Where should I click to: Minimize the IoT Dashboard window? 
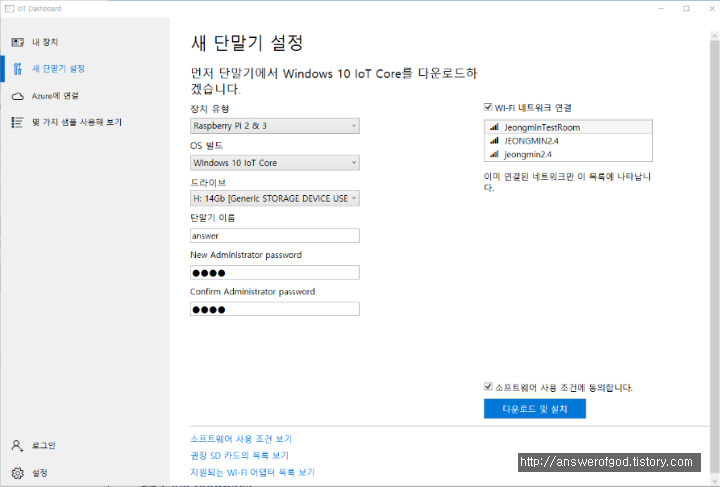(661, 8)
